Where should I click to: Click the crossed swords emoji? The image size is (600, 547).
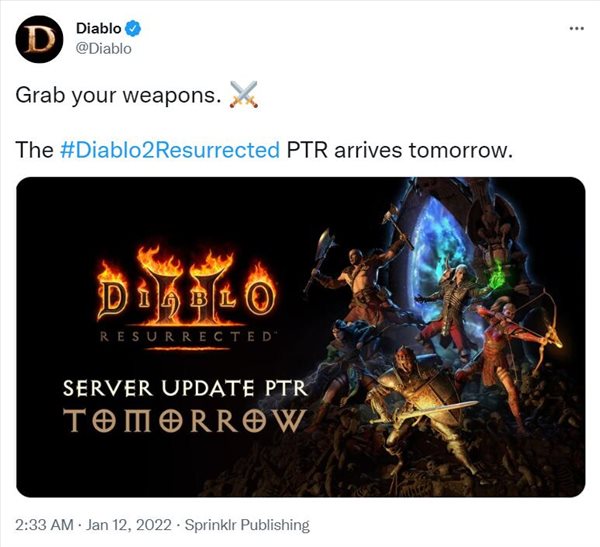[x=244, y=95]
